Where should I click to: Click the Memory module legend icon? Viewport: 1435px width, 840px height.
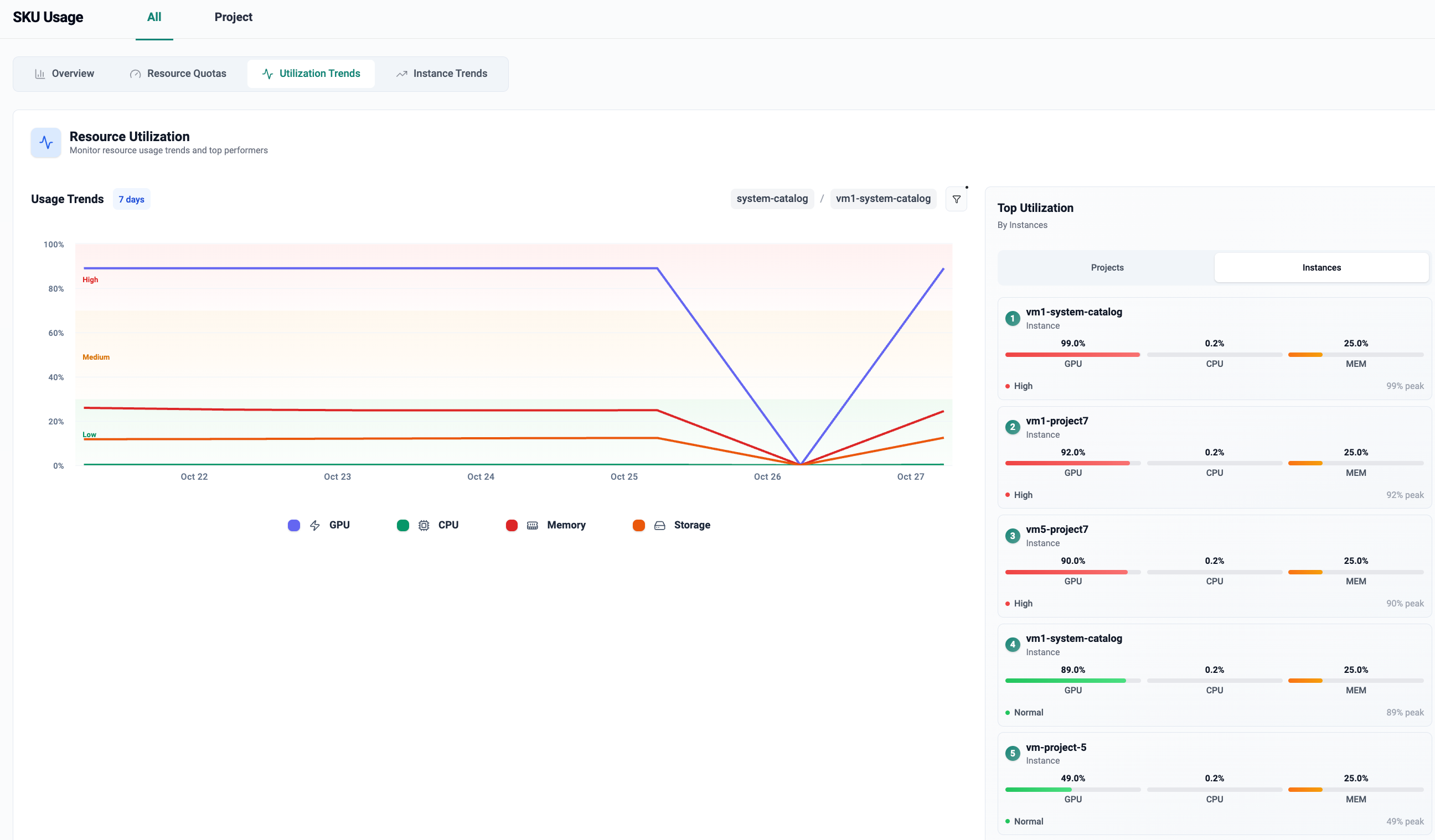tap(533, 525)
